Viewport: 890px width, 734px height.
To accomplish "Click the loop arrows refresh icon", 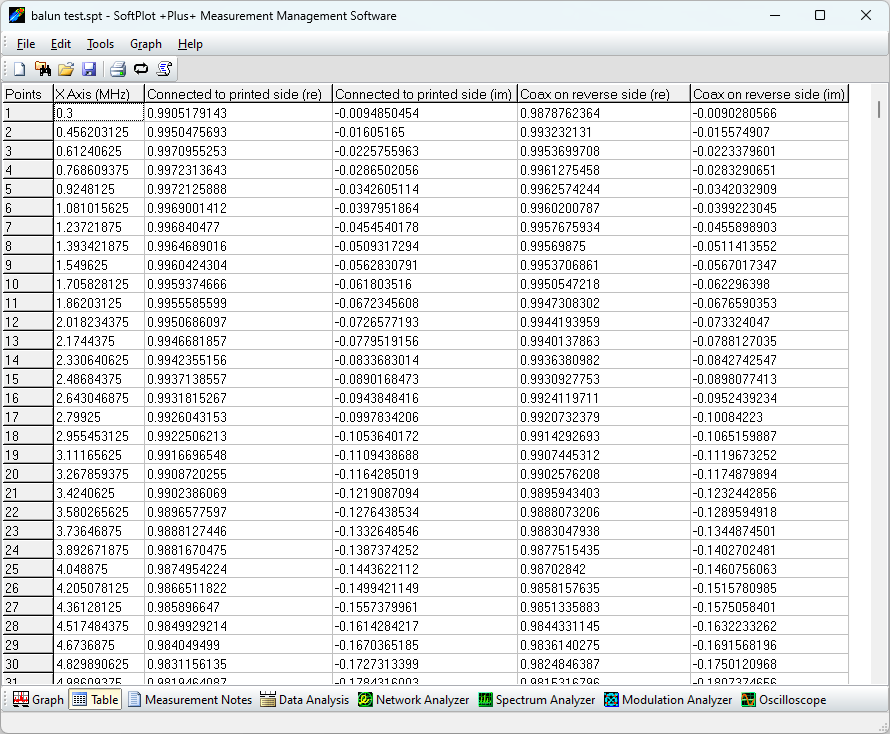I will coord(141,69).
